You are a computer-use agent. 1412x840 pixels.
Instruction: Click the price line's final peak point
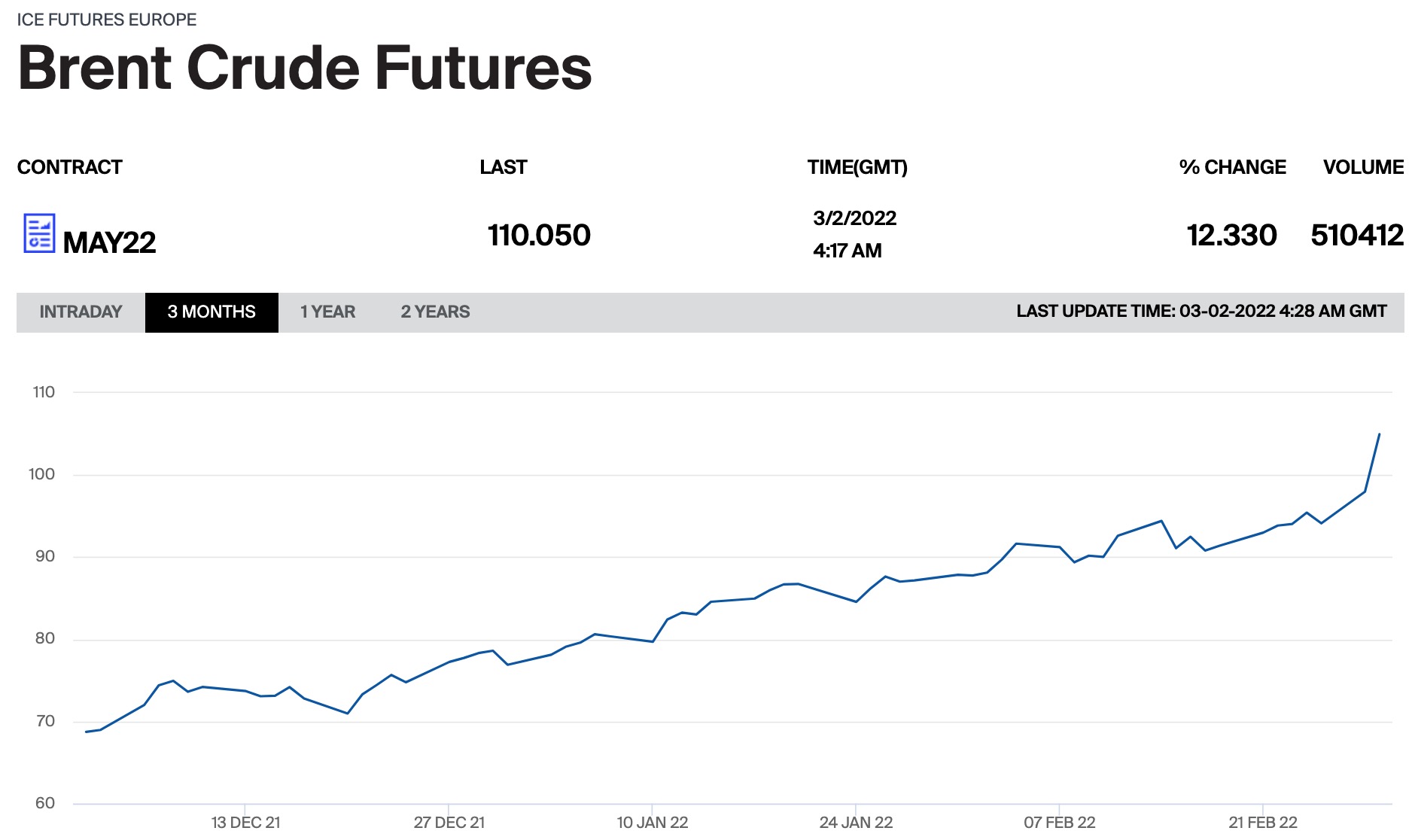coord(1379,434)
